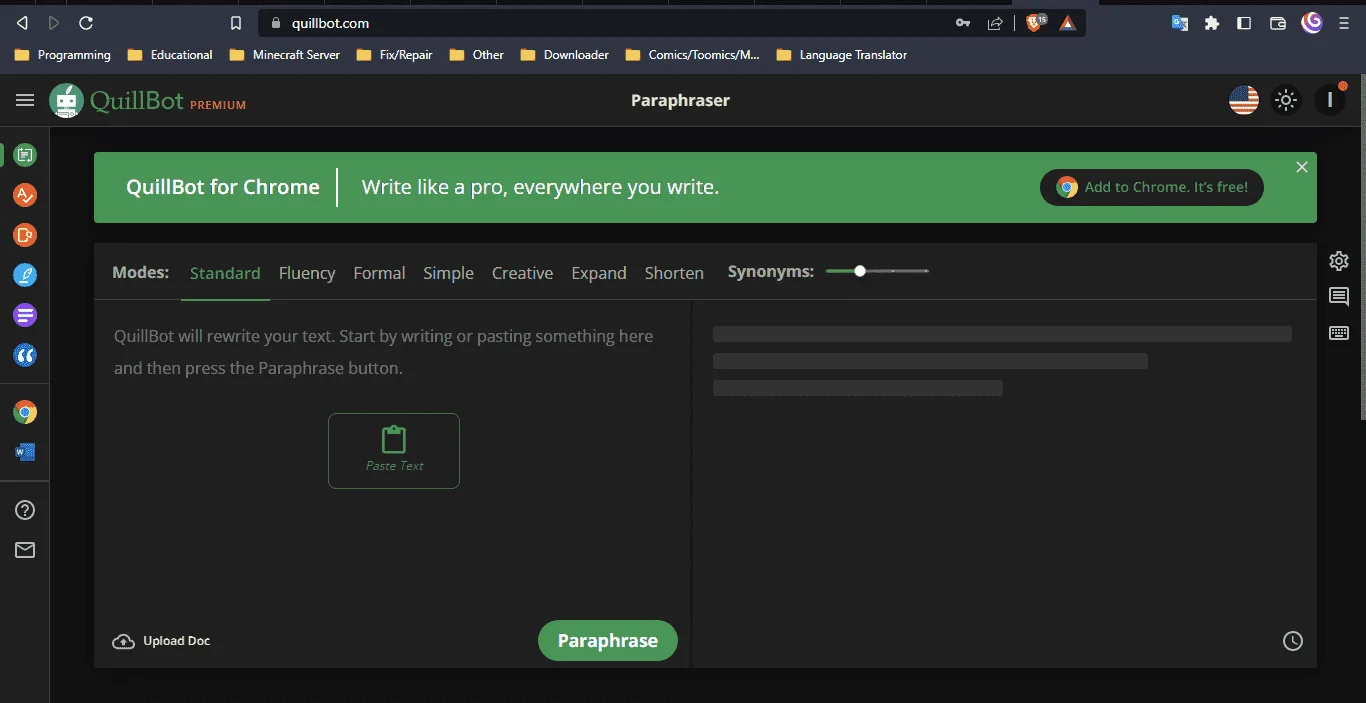Open the Plagiarism Checker sidebar icon
This screenshot has height=703, width=1366.
[25, 235]
